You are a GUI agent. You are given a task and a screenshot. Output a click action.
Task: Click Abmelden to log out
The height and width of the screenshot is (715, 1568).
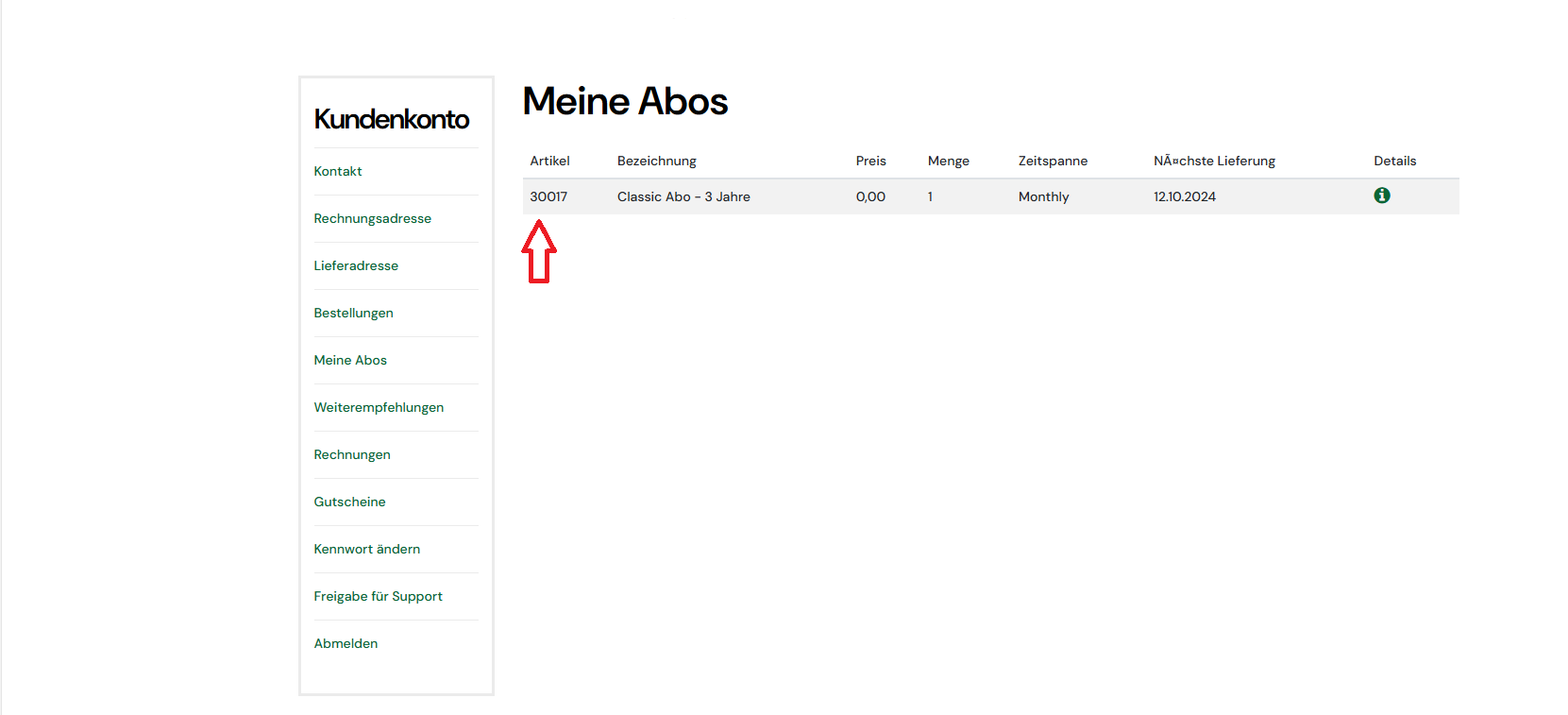[346, 643]
